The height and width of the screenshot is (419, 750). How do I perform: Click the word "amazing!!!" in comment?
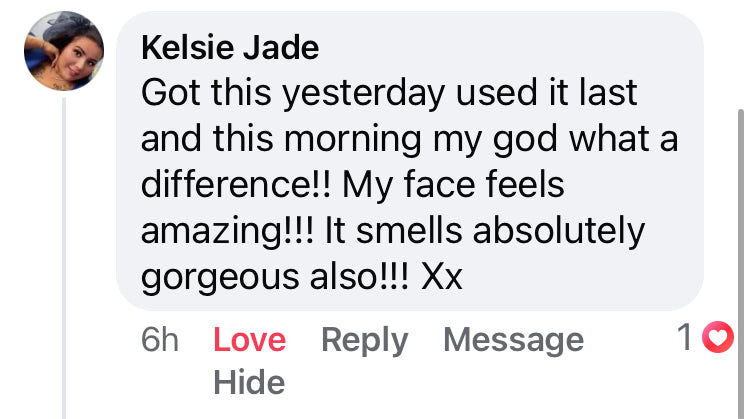(x=227, y=232)
